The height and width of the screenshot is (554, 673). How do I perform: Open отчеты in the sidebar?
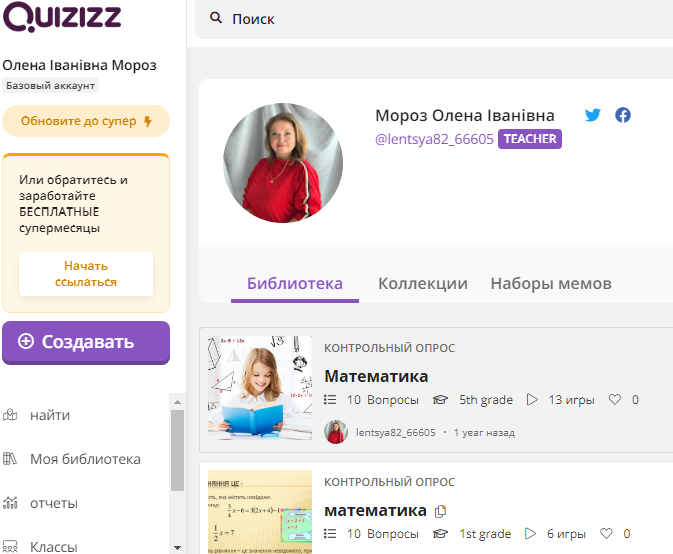click(x=54, y=503)
